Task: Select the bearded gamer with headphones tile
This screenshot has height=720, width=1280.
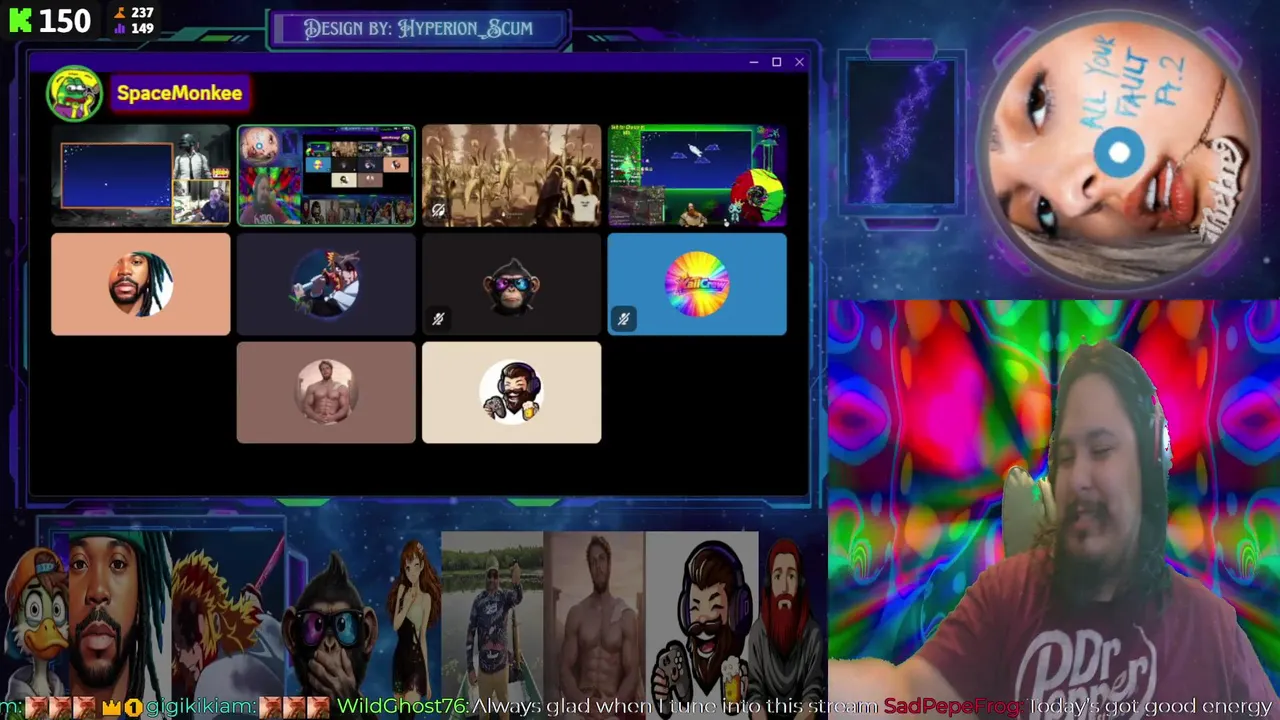Action: [x=511, y=392]
